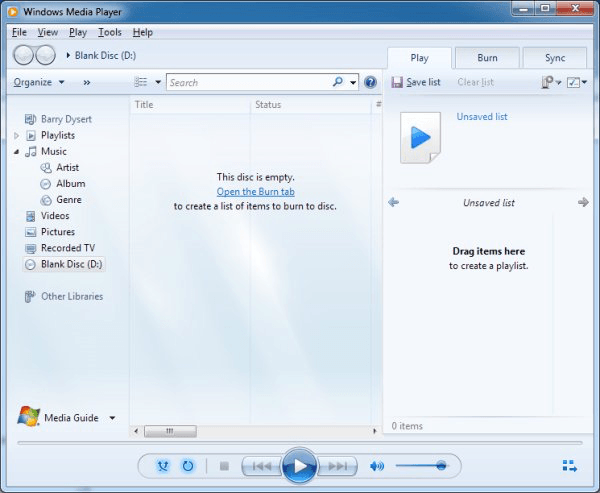Start playback with the Play button
This screenshot has height=493, width=600.
click(300, 466)
